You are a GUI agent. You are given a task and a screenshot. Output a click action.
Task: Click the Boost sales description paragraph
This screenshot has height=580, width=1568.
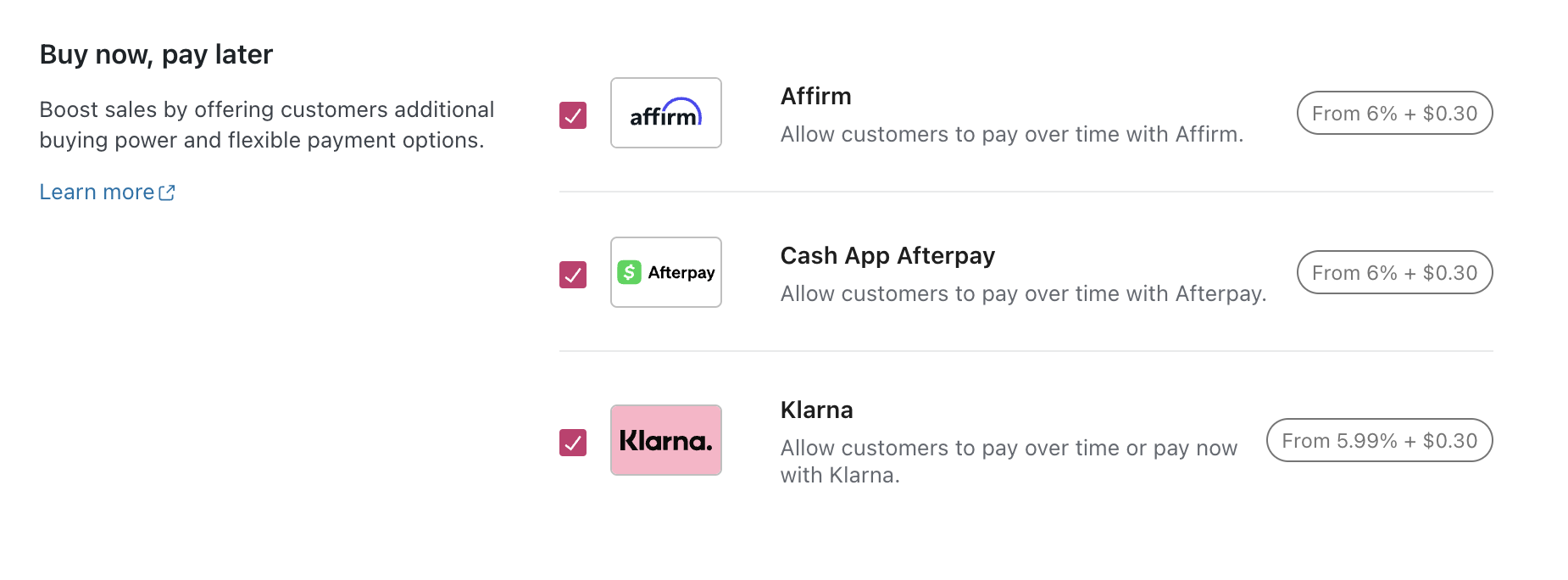pyautogui.click(x=267, y=125)
